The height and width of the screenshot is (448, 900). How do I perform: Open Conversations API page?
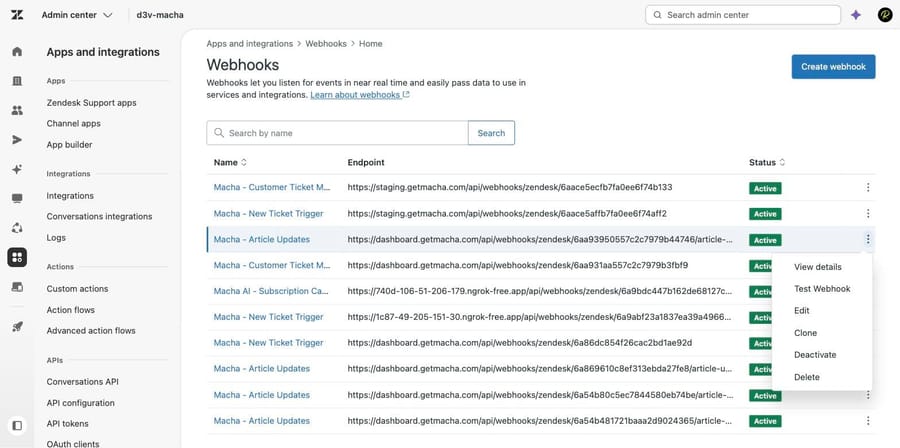click(x=83, y=381)
